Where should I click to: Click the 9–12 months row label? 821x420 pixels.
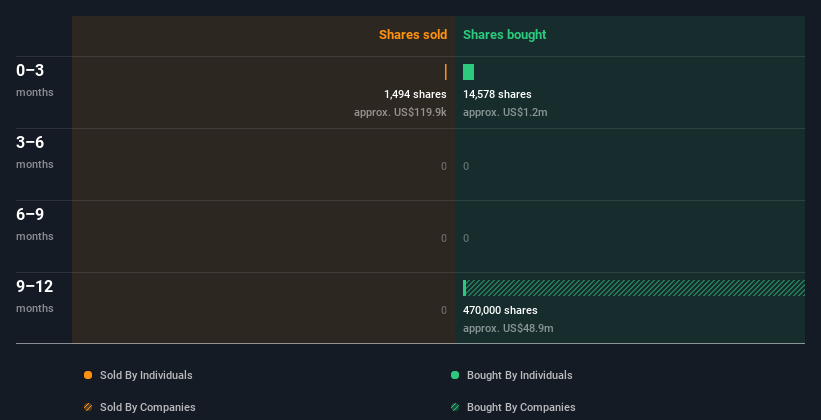coord(35,296)
